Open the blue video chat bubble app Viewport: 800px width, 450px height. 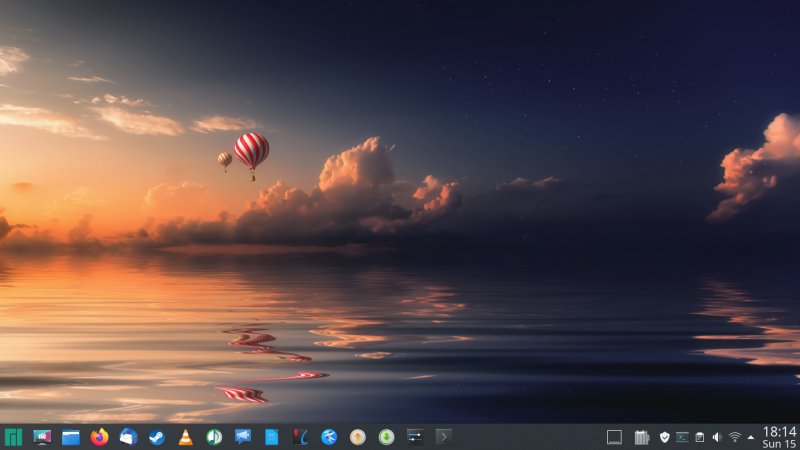pos(243,437)
